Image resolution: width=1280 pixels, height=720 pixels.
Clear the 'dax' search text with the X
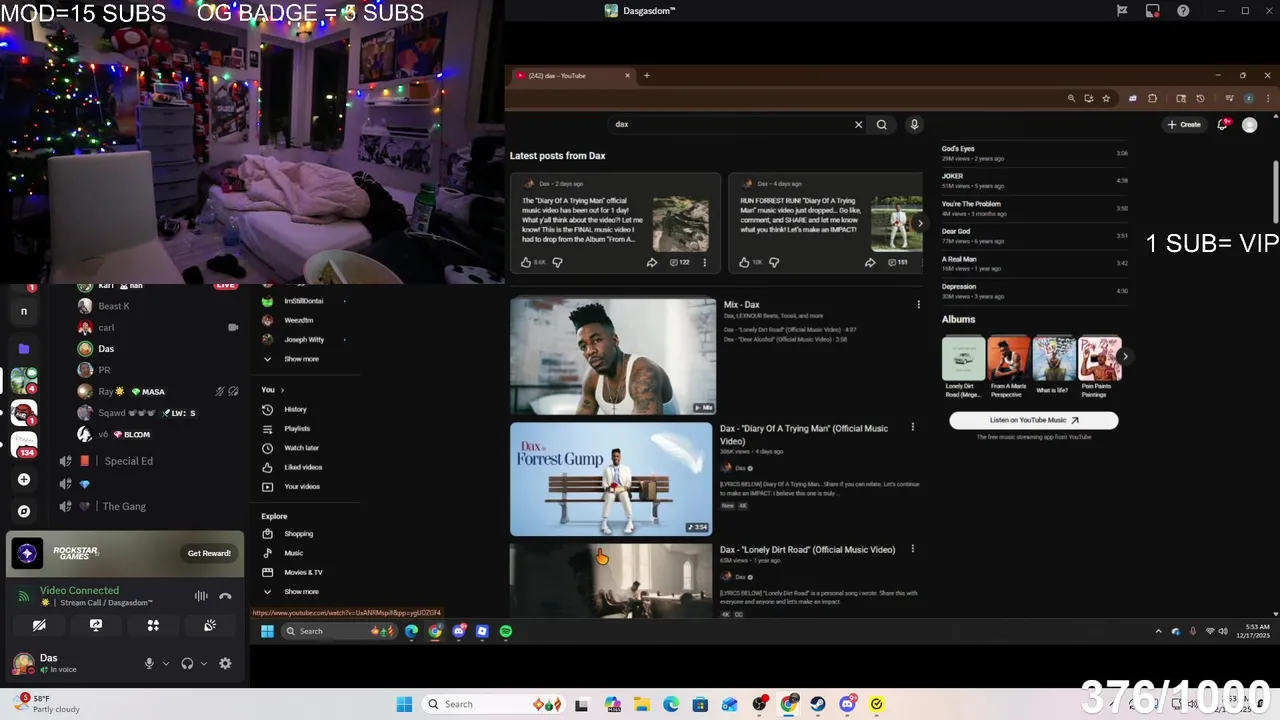[858, 125]
